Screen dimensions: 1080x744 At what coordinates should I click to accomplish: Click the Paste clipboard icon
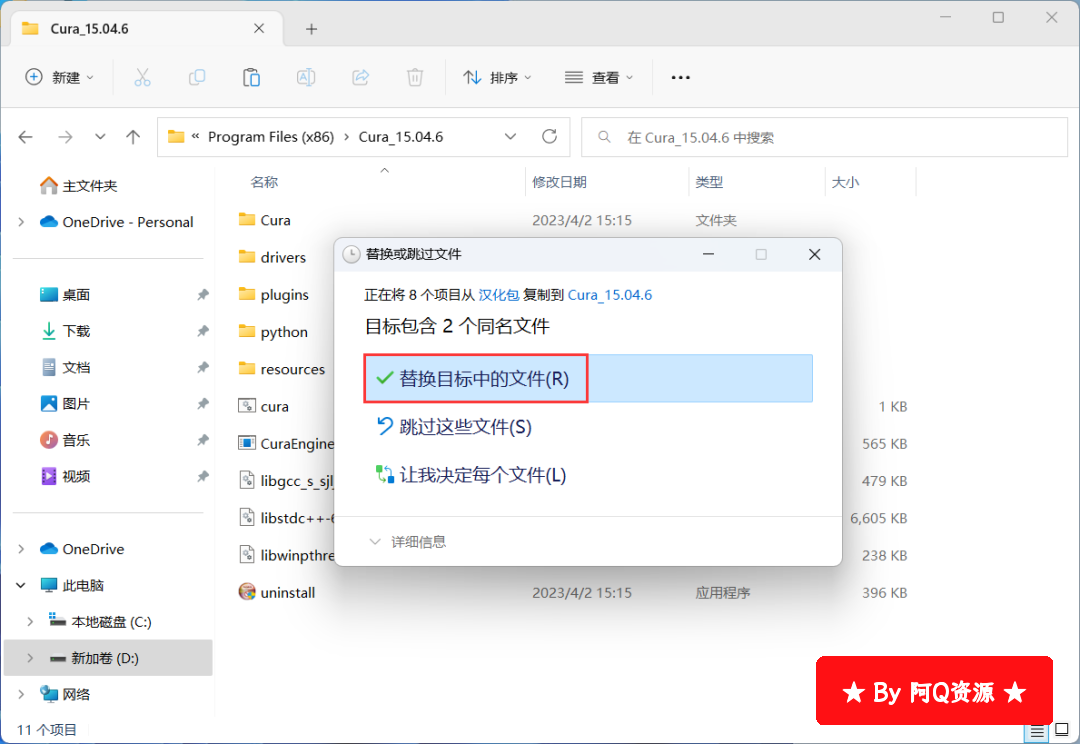coord(251,77)
